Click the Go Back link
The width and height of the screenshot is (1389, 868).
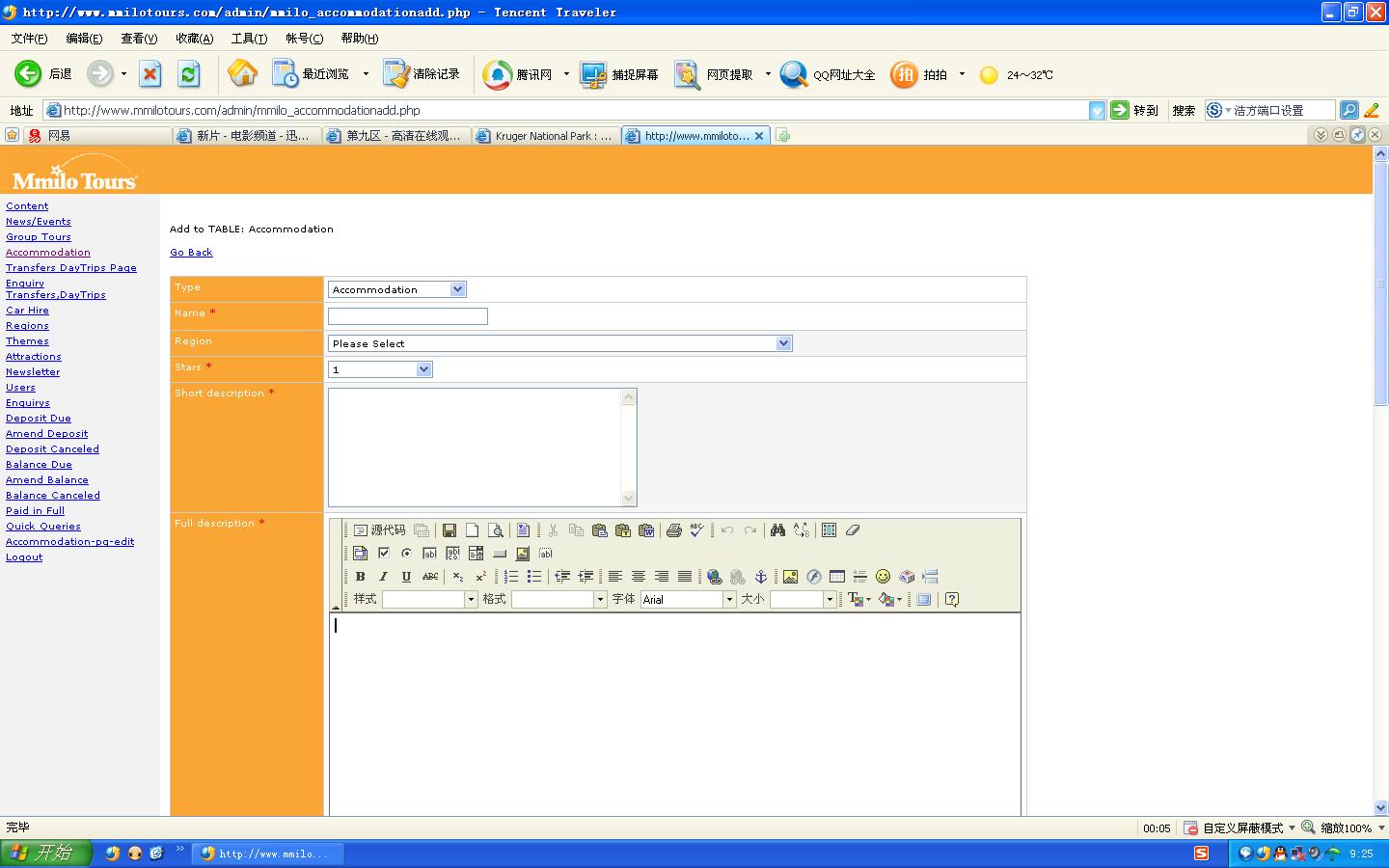pos(191,253)
